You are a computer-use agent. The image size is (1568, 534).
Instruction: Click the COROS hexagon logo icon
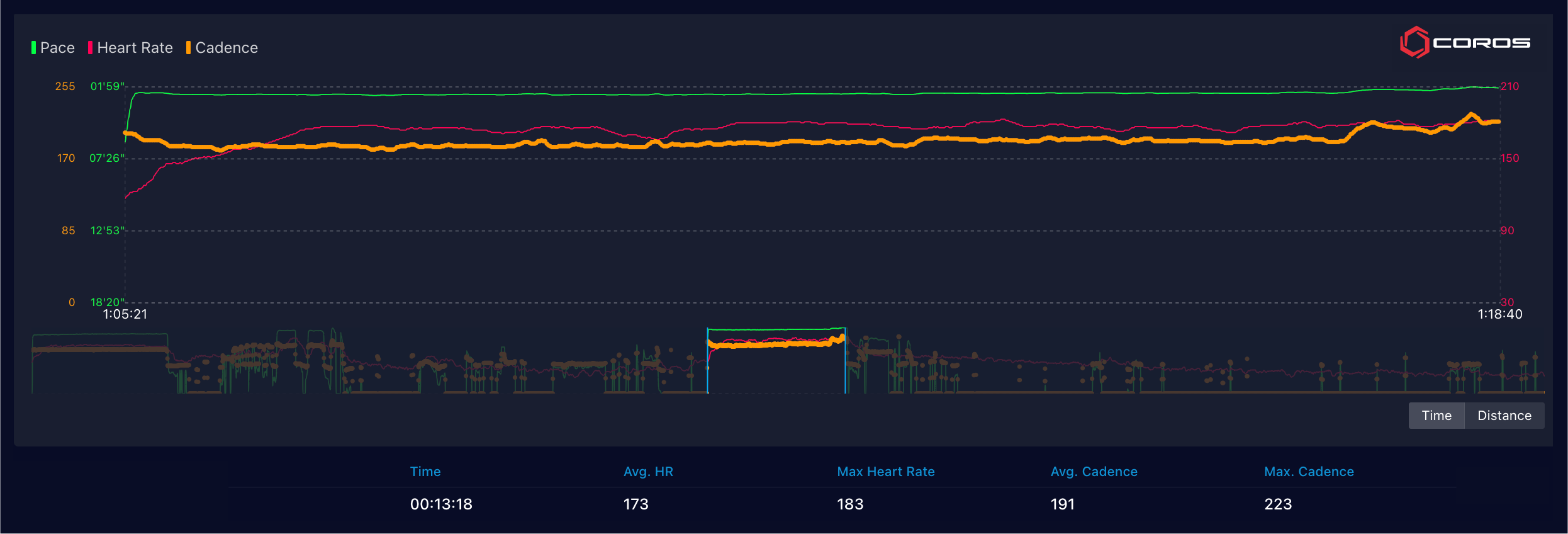(x=1414, y=42)
